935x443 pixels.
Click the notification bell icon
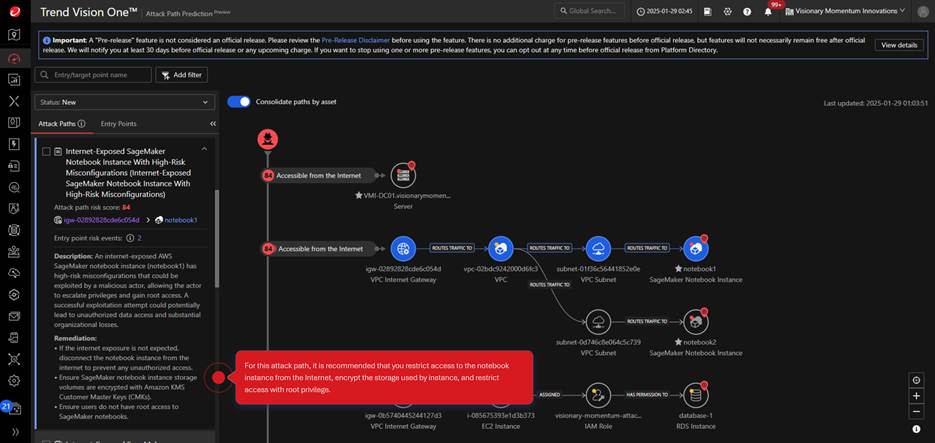(x=768, y=11)
